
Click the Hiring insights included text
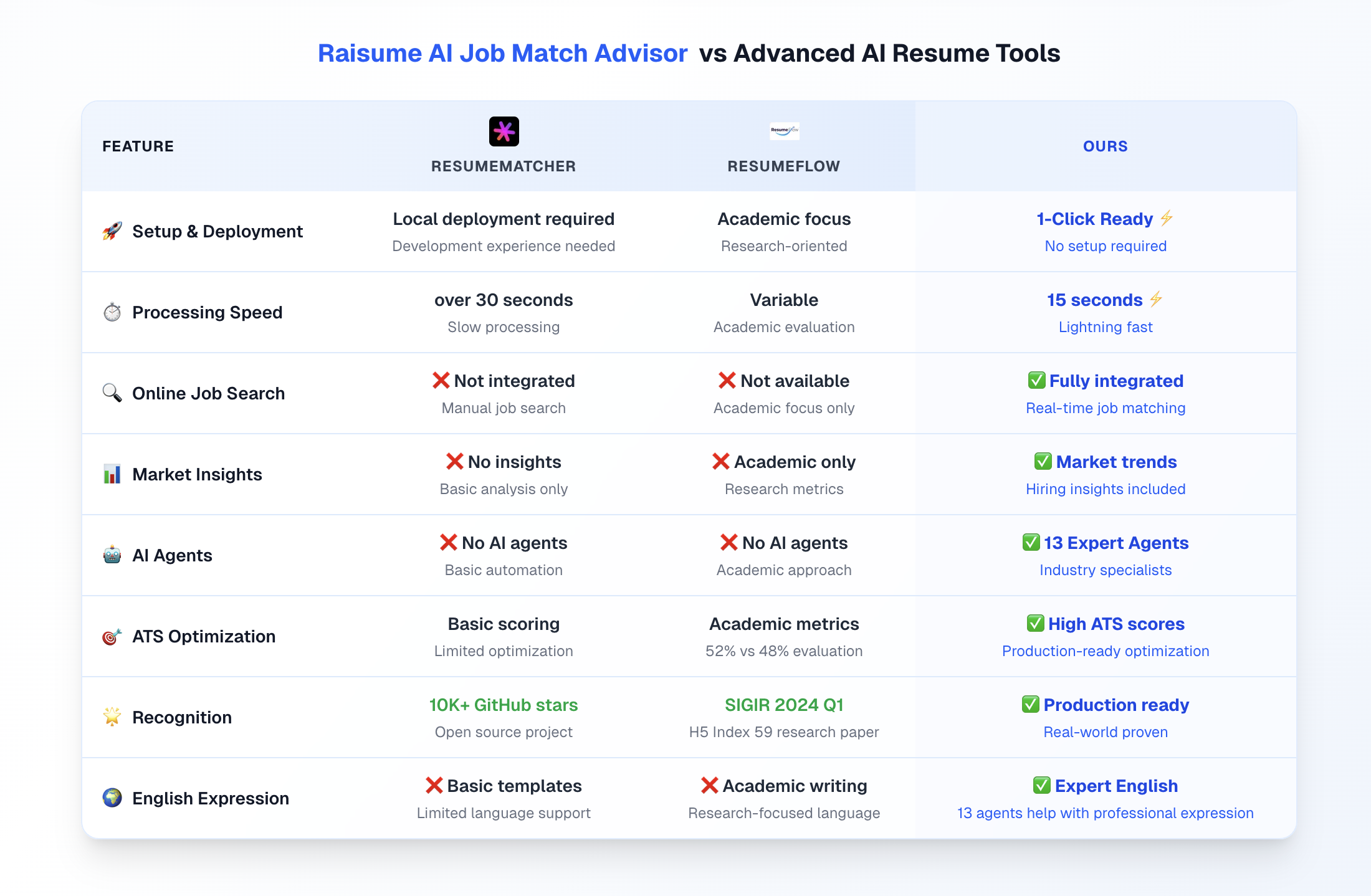point(1106,489)
